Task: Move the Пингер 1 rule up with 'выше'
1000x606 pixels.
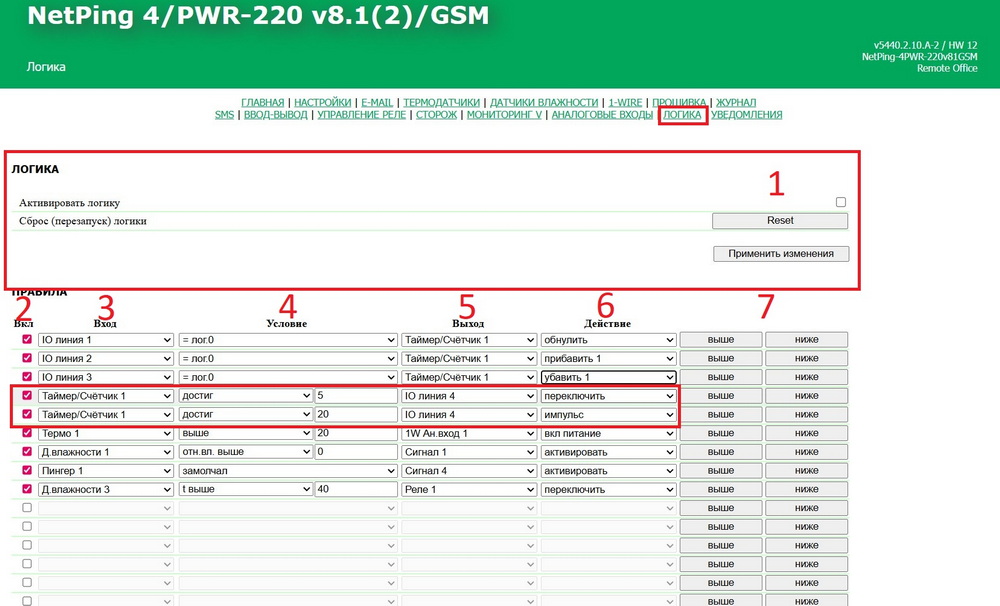Action: [720, 471]
